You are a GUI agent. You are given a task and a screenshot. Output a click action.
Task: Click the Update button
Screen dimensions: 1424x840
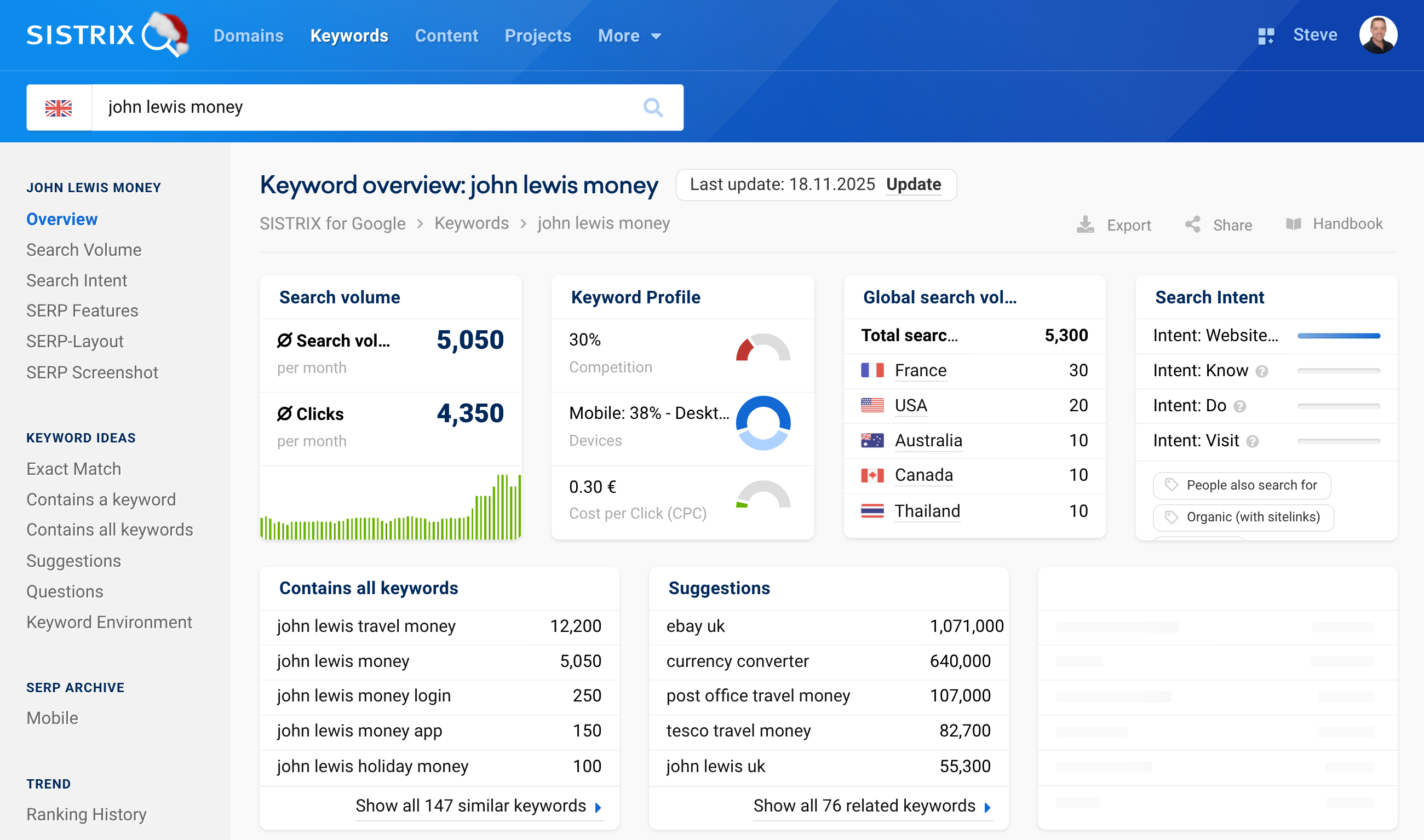pyautogui.click(x=913, y=185)
